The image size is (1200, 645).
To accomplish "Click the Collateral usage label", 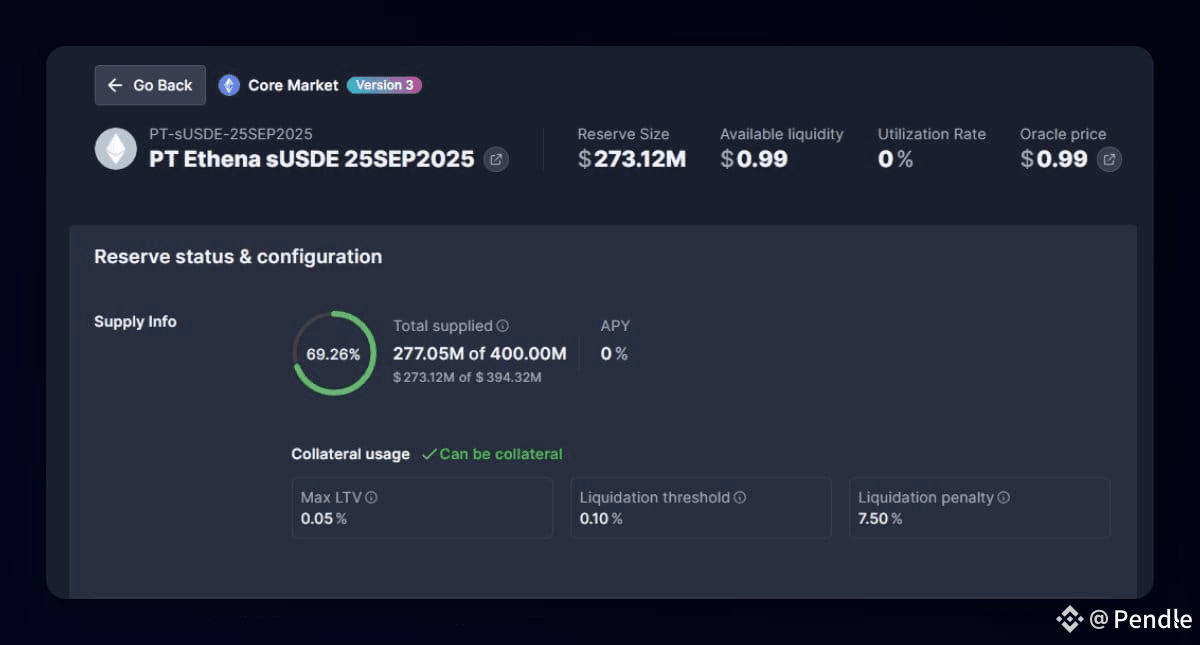I will [350, 454].
